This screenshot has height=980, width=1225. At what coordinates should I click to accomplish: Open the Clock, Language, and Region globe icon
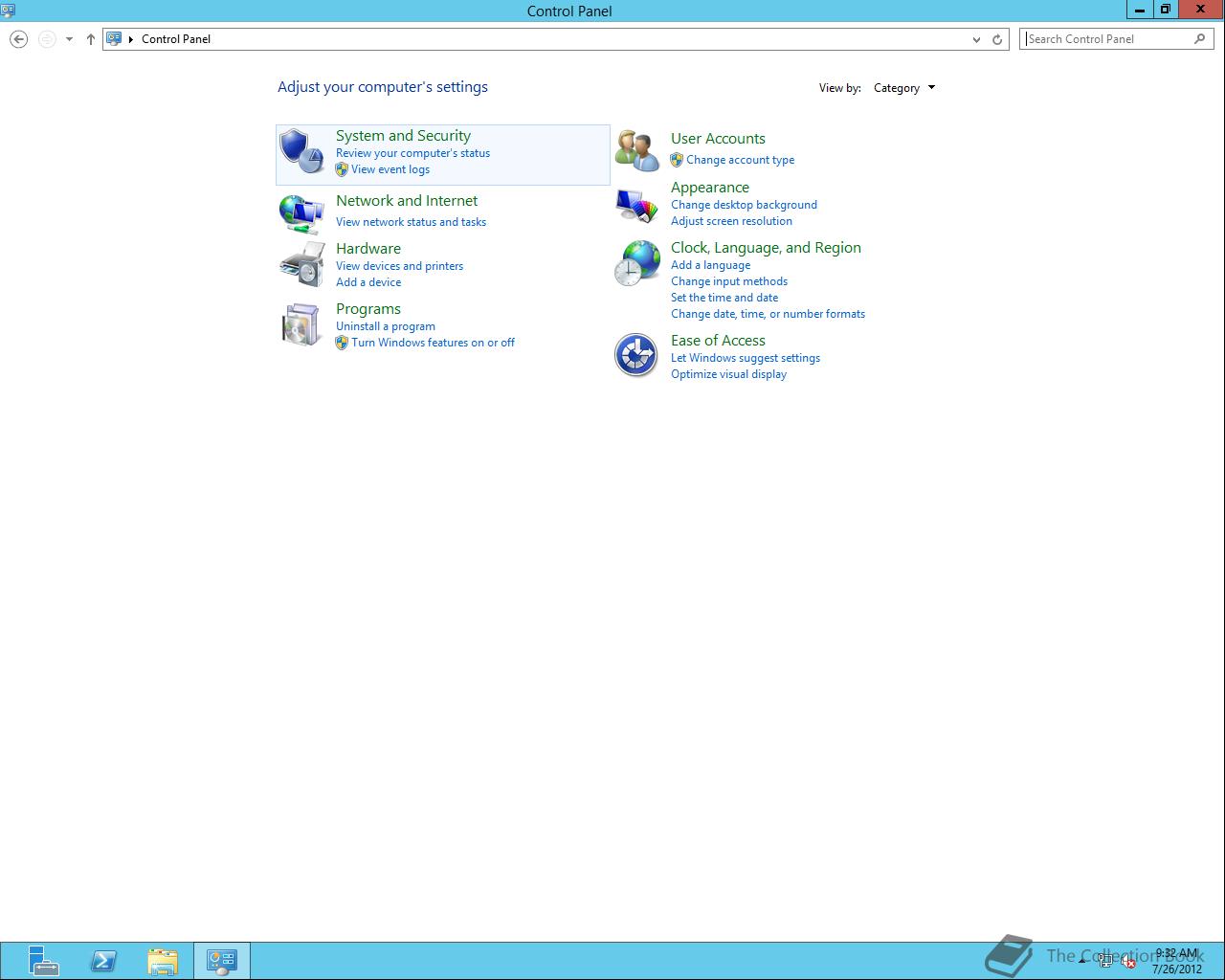[636, 263]
